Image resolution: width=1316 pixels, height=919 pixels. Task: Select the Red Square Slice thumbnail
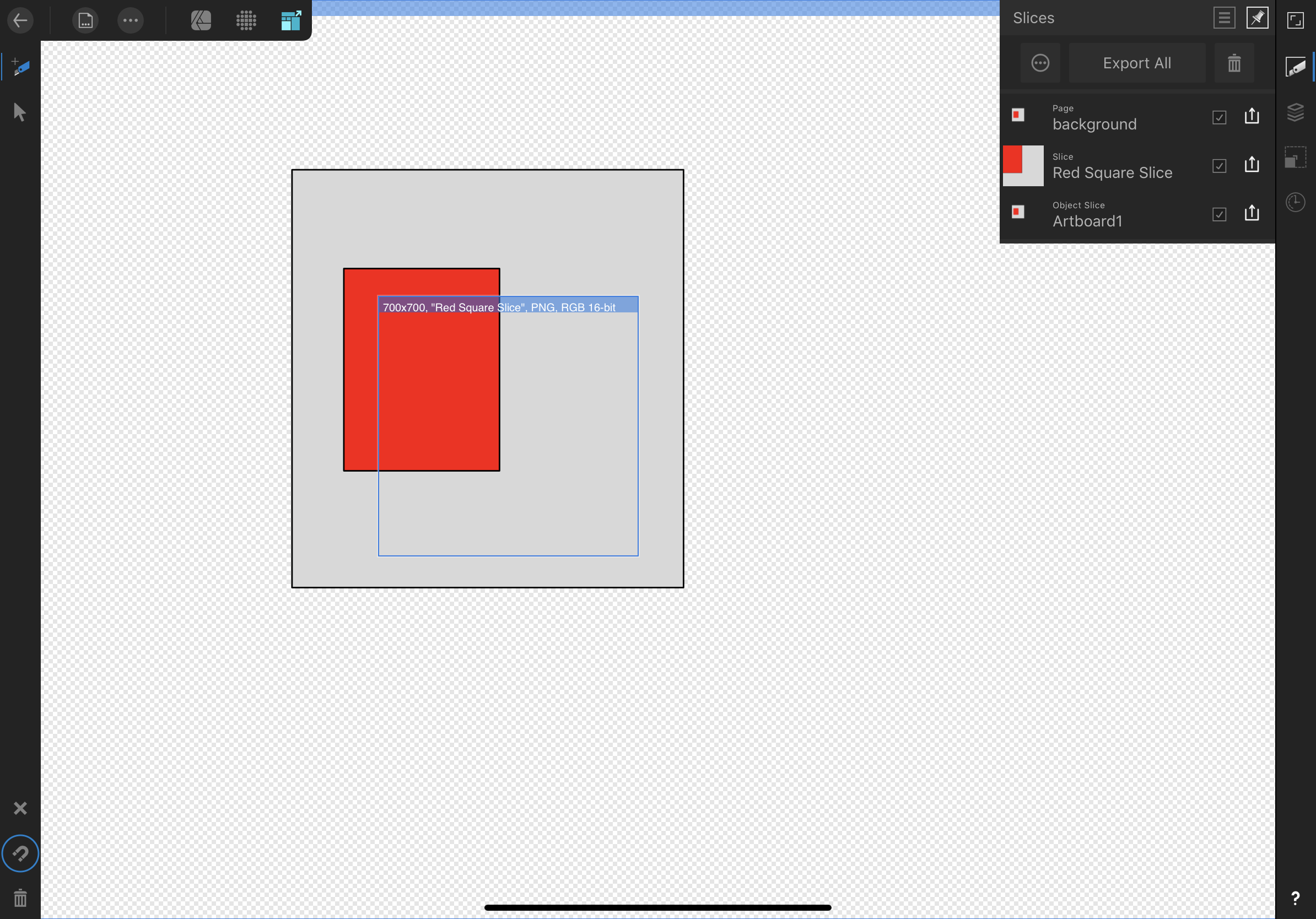click(x=1023, y=166)
